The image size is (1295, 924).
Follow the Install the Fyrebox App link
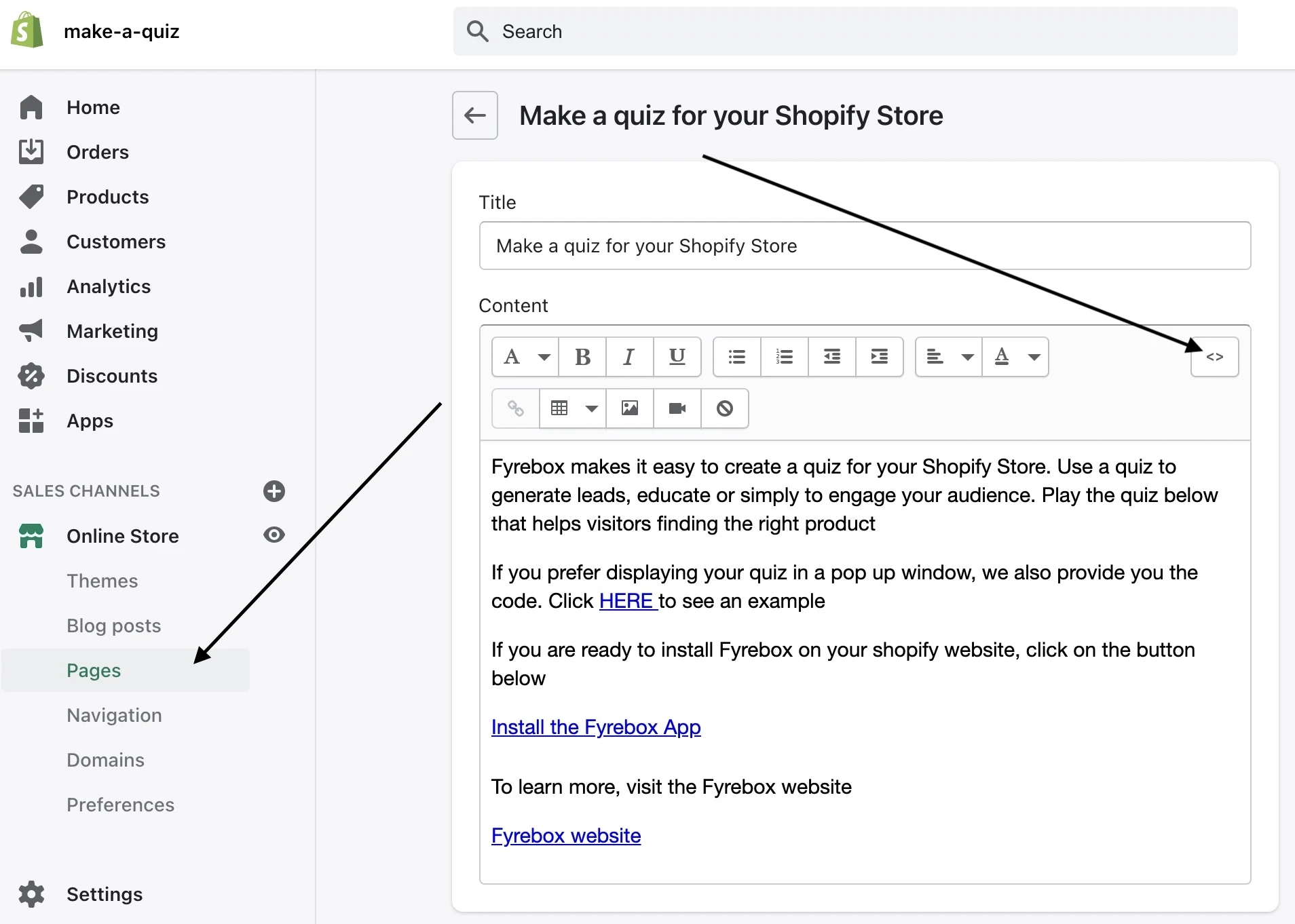pyautogui.click(x=596, y=727)
